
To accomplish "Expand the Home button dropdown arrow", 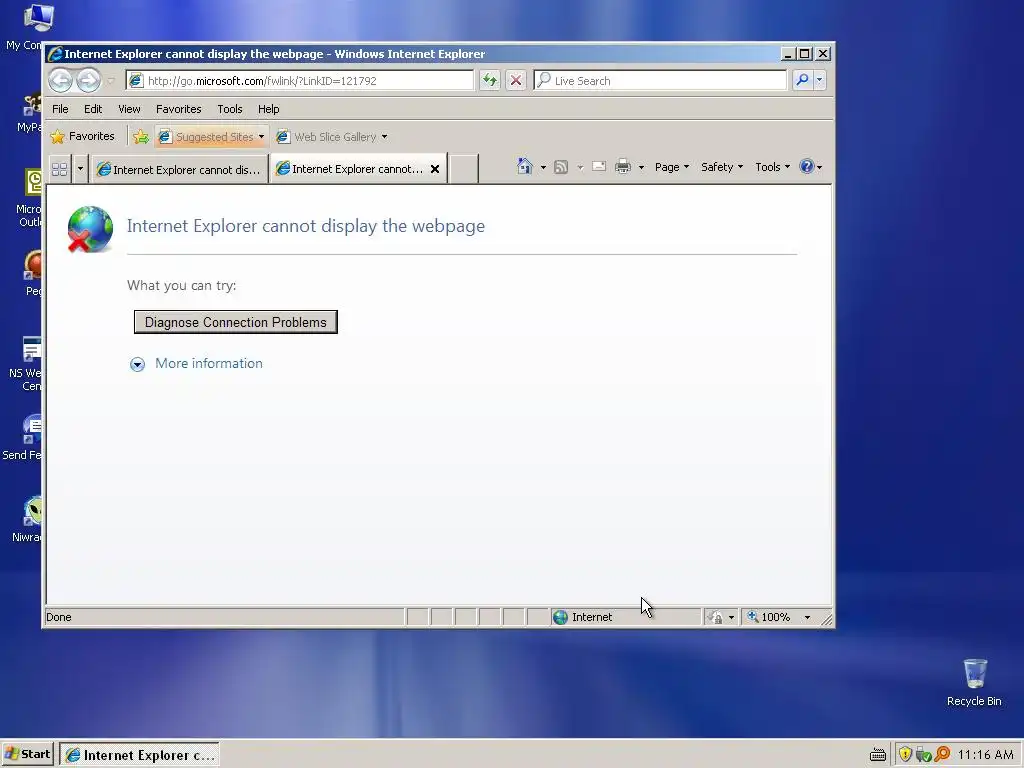I will (543, 167).
